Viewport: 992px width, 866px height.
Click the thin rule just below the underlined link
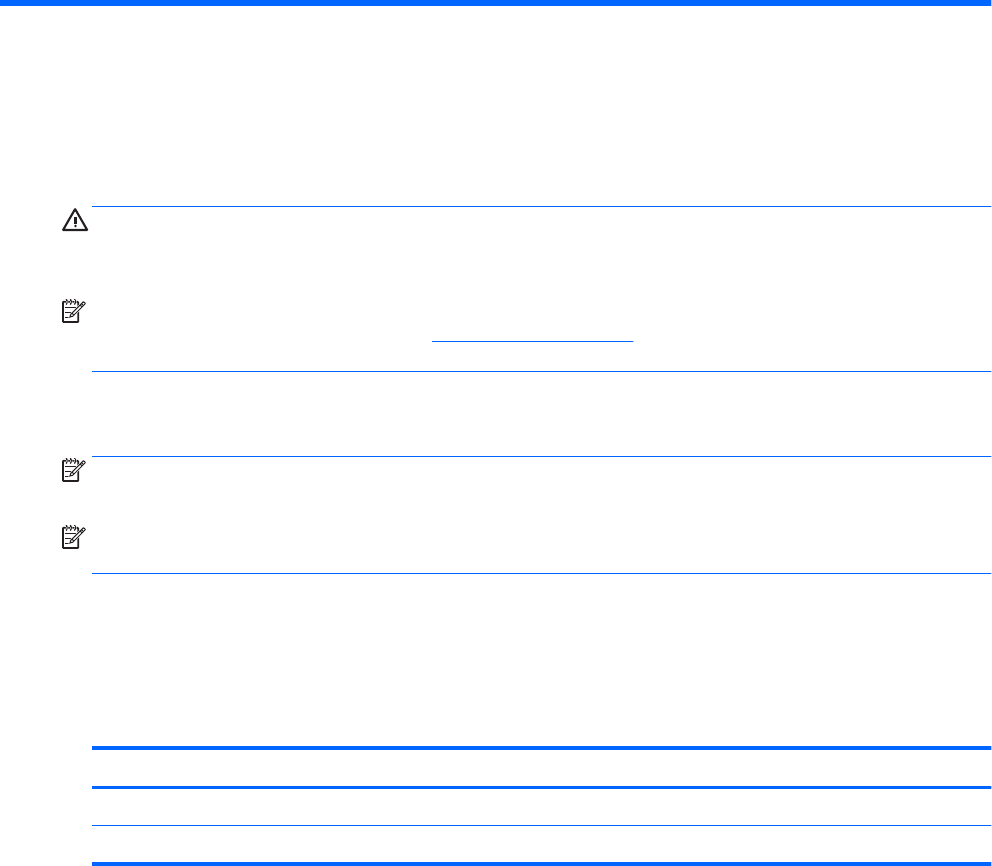541,372
